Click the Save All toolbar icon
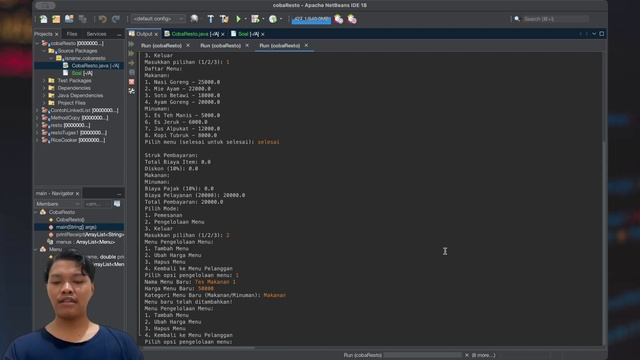Screen dimensions: 640x360 82,19
